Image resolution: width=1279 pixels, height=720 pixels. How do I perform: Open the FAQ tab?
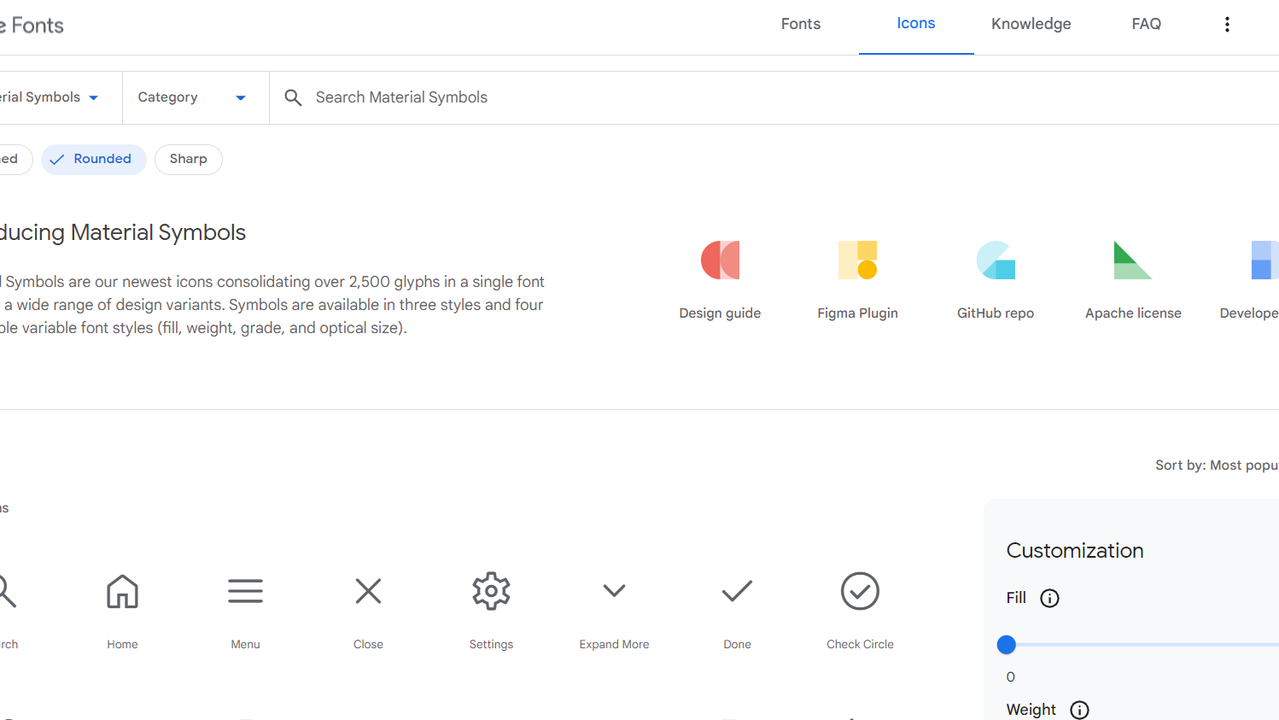(x=1146, y=24)
